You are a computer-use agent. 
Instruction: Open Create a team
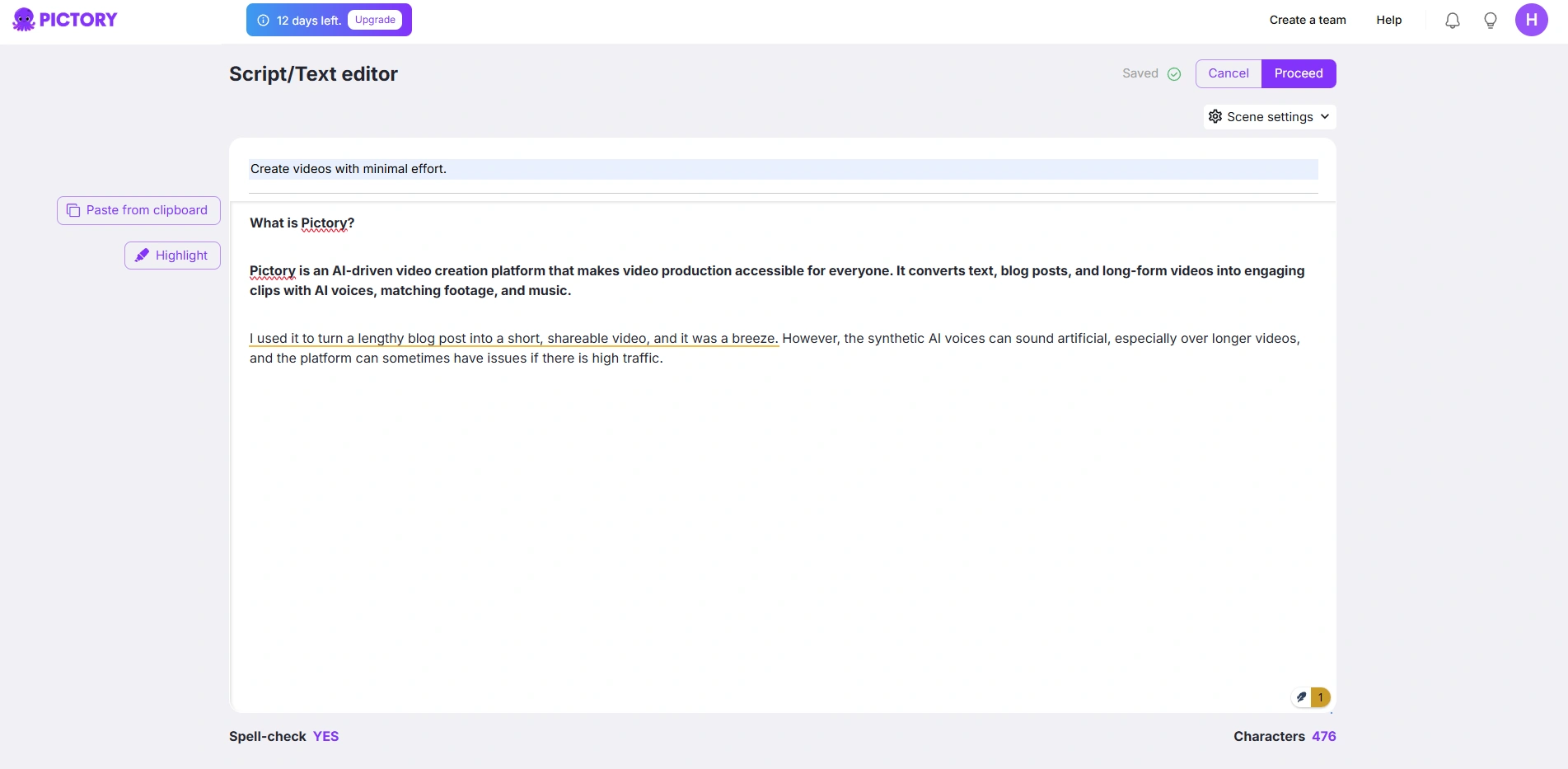tap(1307, 20)
